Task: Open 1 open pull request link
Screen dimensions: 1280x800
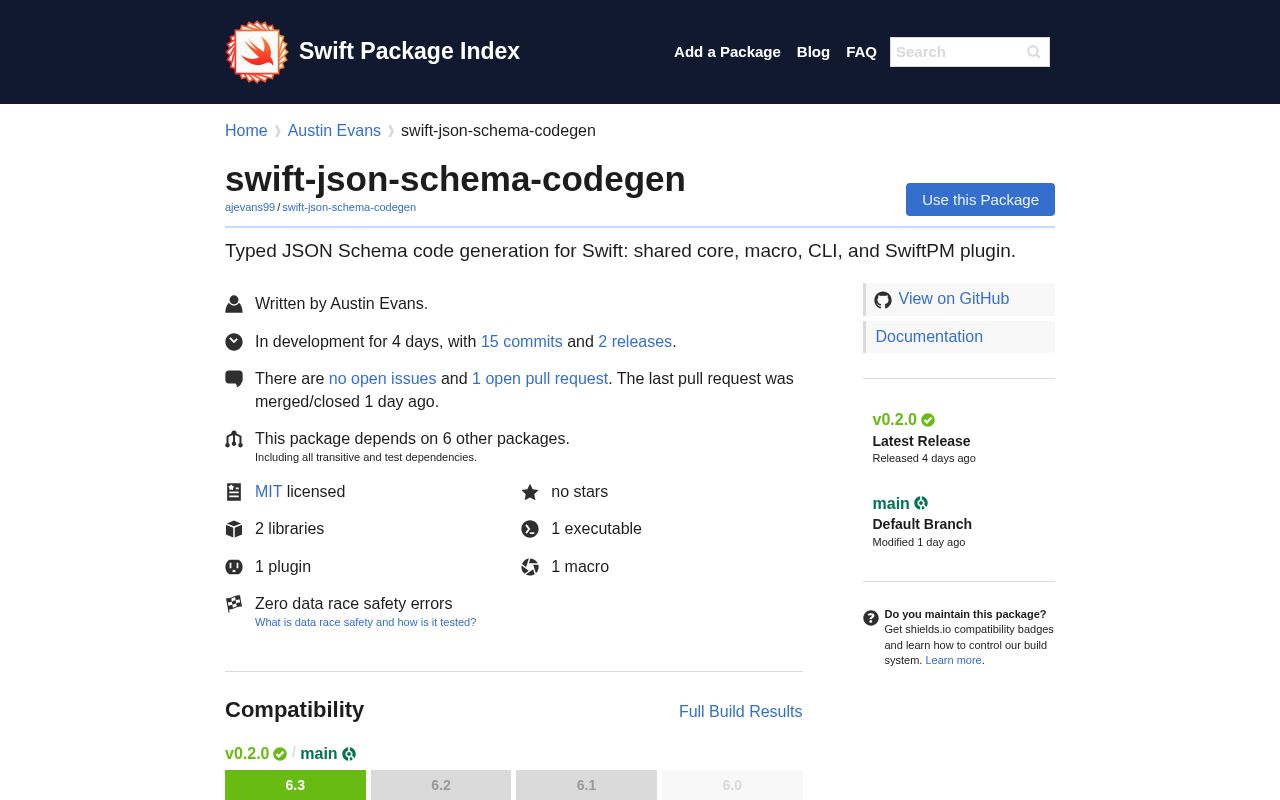Action: [540, 379]
